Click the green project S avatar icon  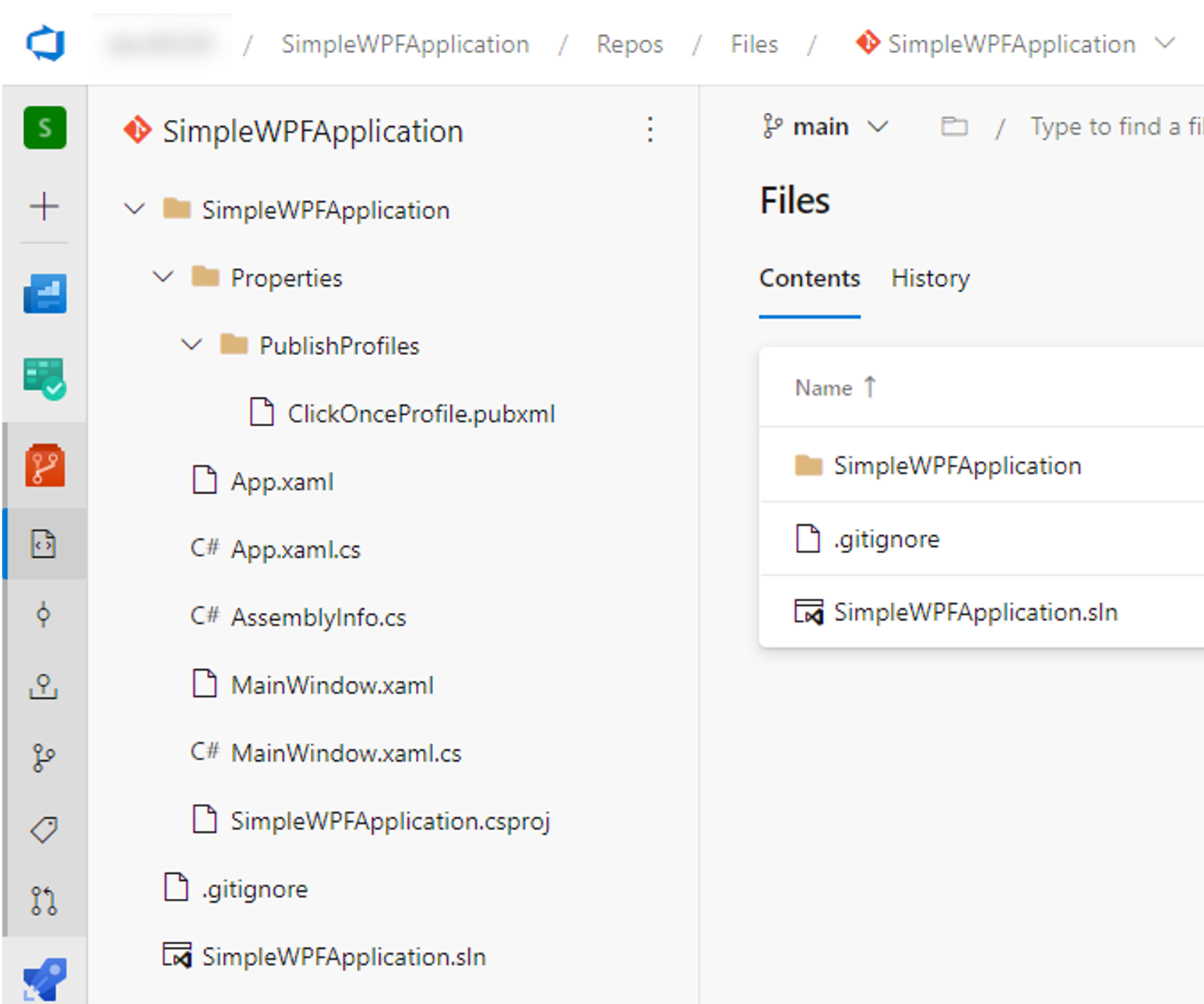point(45,127)
